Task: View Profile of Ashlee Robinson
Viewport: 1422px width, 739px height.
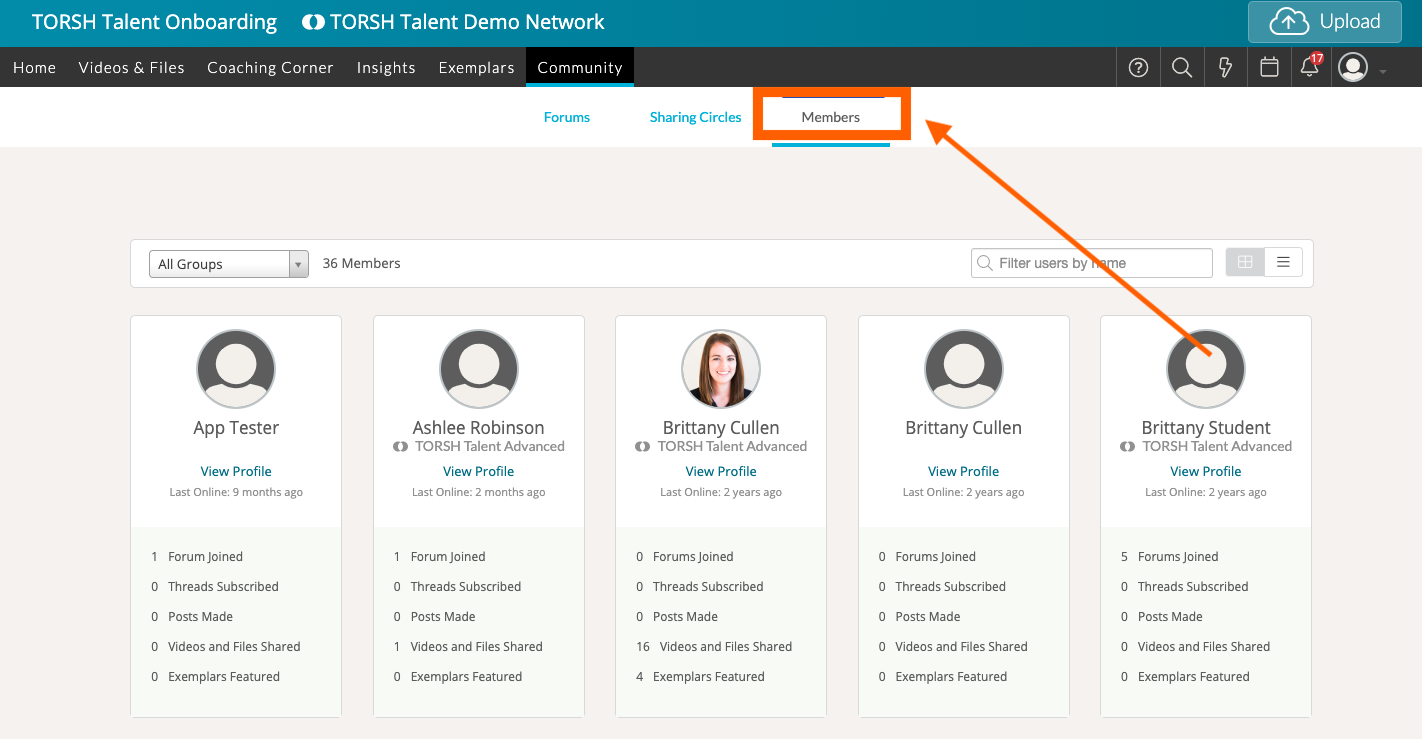Action: (x=479, y=471)
